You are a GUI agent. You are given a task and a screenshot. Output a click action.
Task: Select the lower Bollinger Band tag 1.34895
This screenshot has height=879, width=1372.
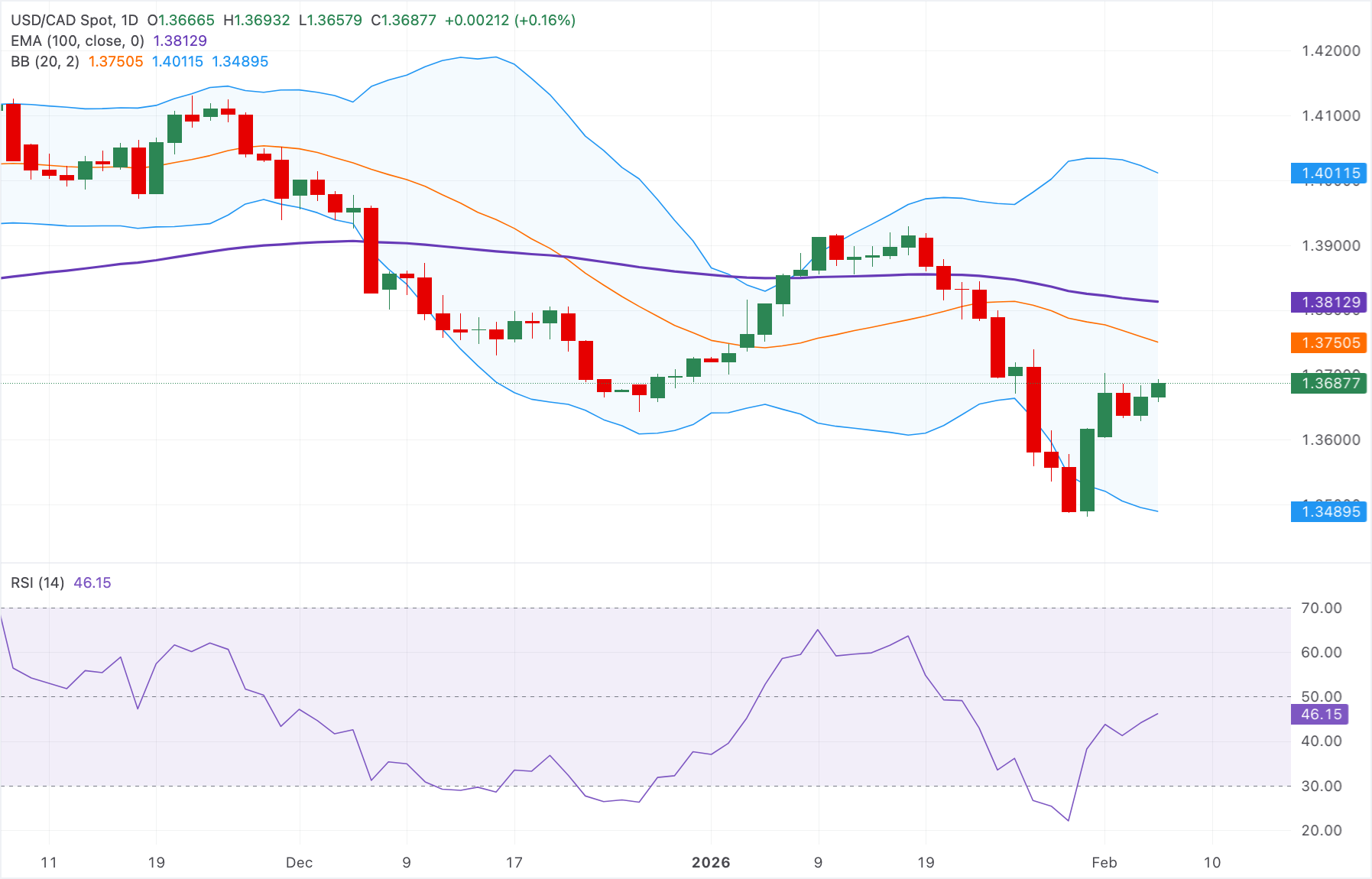[x=1330, y=512]
